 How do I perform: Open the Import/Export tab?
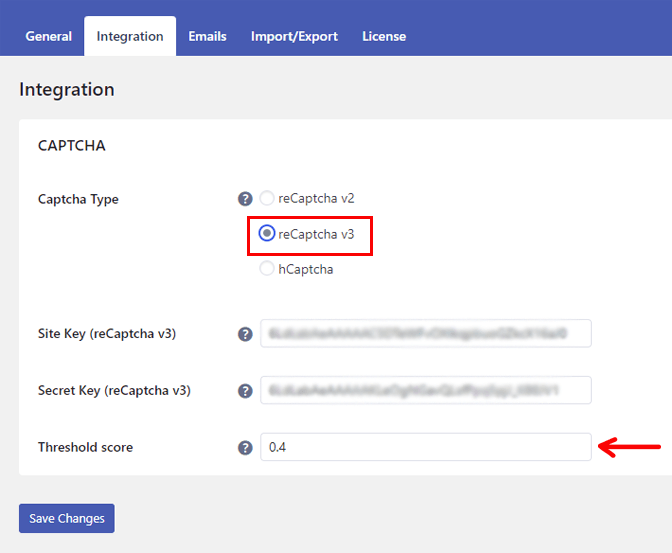click(294, 36)
